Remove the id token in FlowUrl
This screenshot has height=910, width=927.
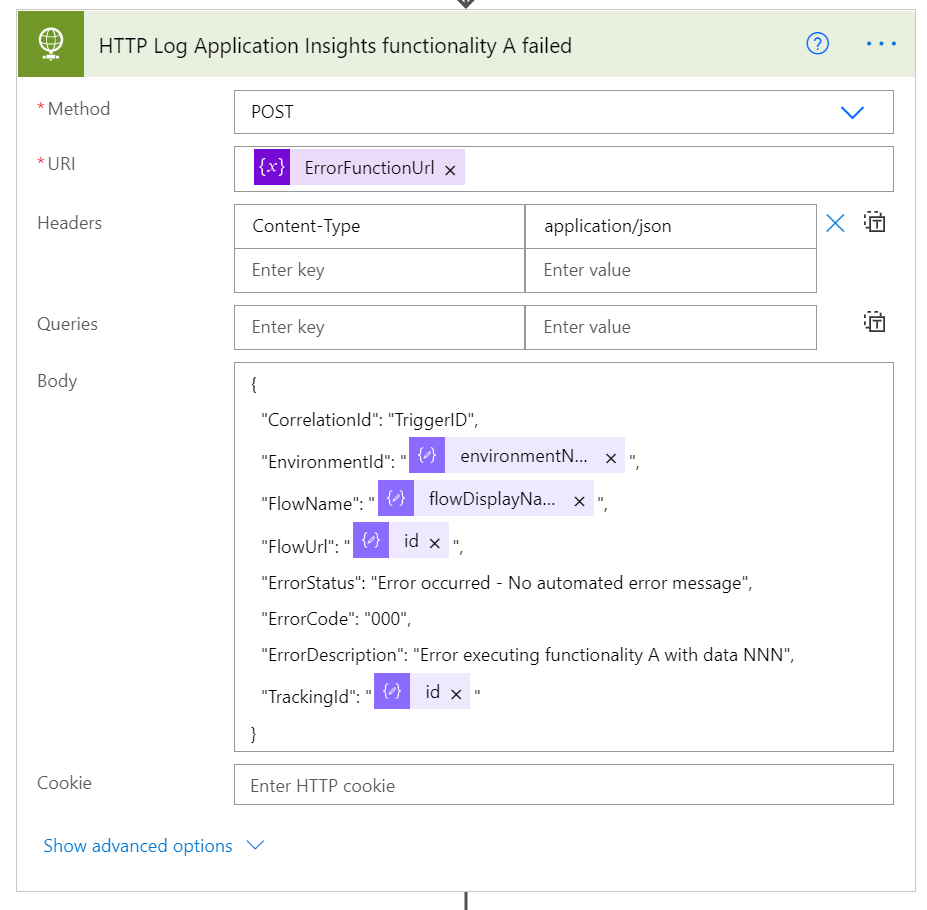coord(434,543)
